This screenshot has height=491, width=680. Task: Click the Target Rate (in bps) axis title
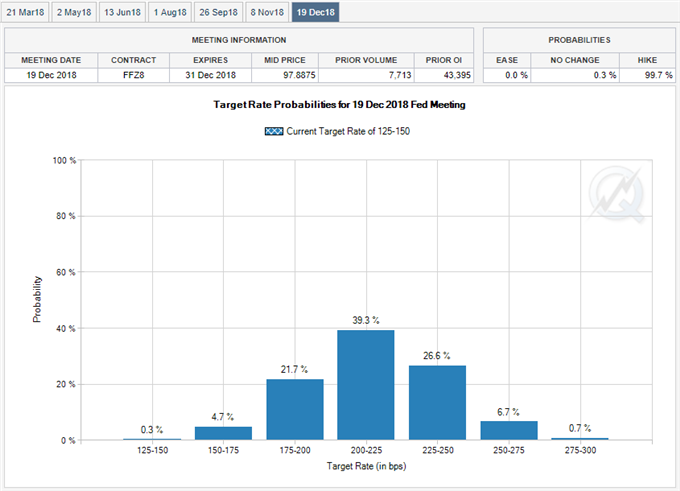click(x=366, y=466)
